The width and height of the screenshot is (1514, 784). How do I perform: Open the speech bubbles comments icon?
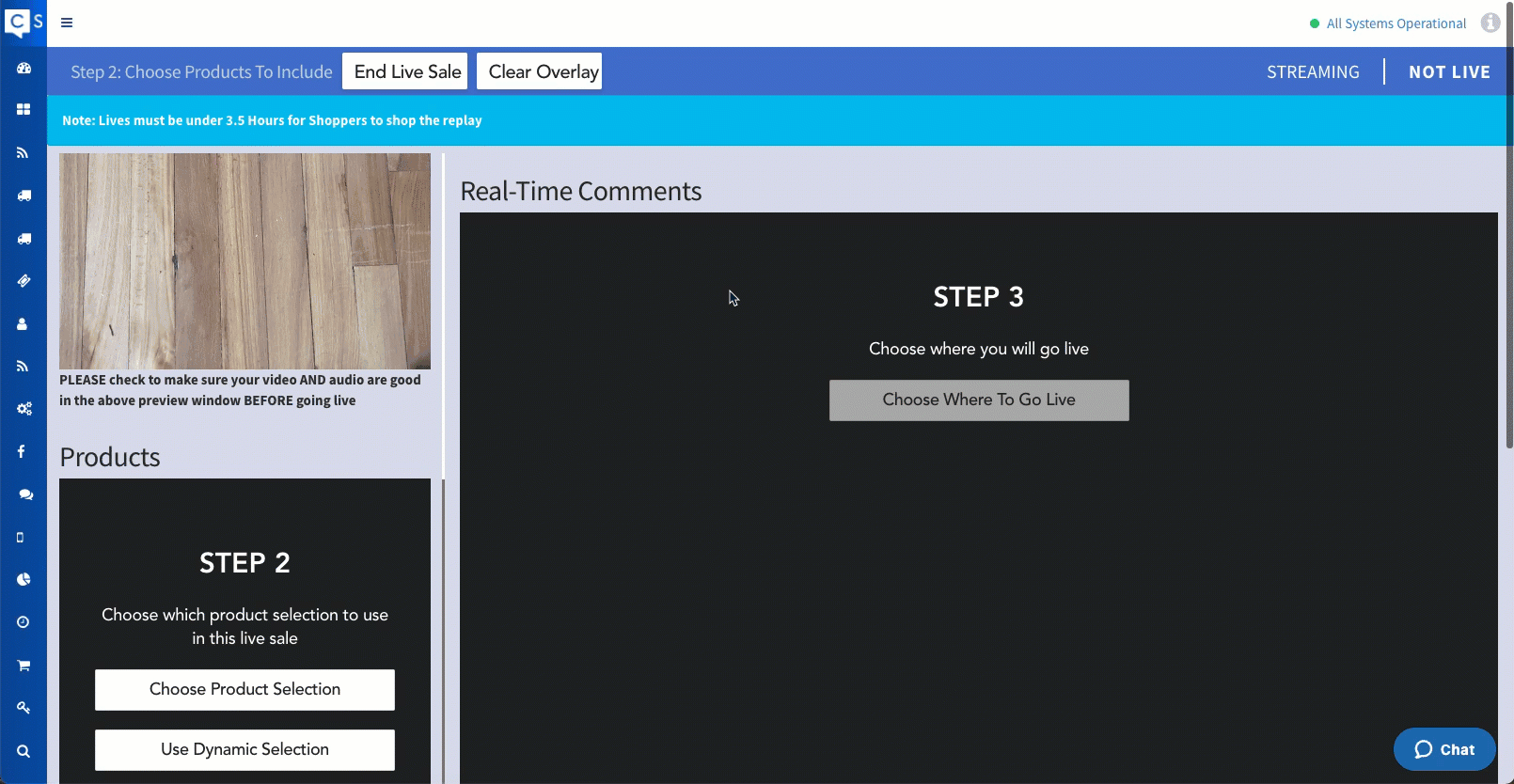tap(24, 494)
